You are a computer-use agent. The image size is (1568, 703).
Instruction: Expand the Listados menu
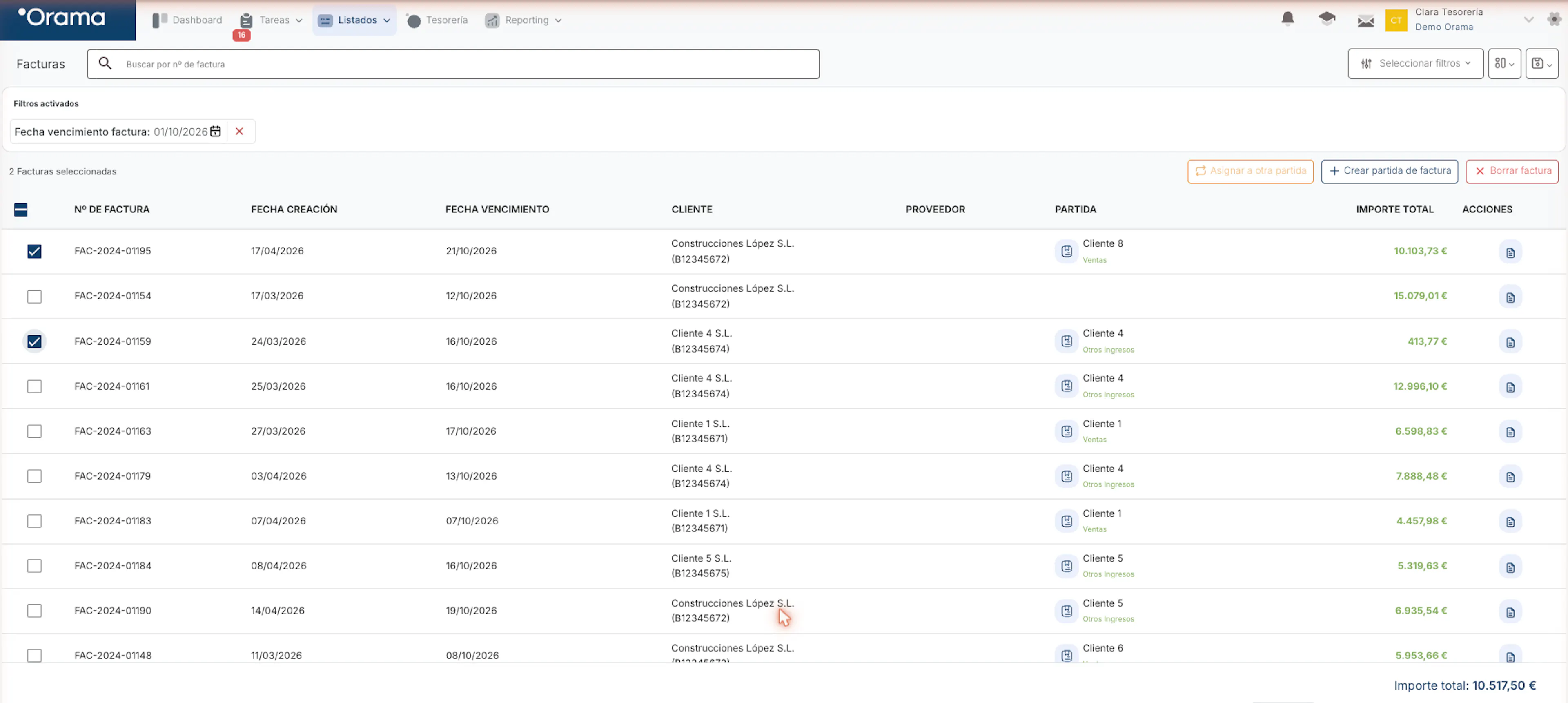(354, 20)
